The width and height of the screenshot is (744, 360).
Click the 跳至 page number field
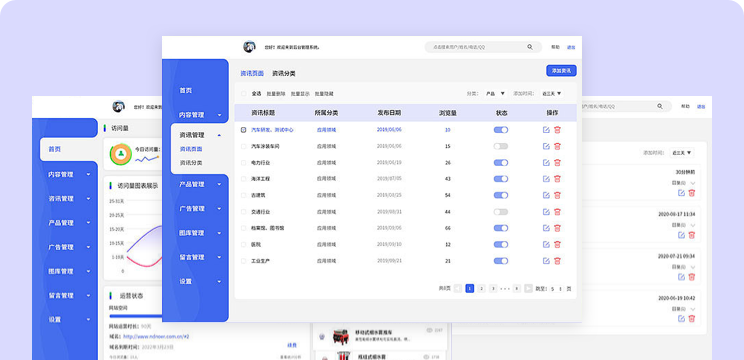coord(557,288)
